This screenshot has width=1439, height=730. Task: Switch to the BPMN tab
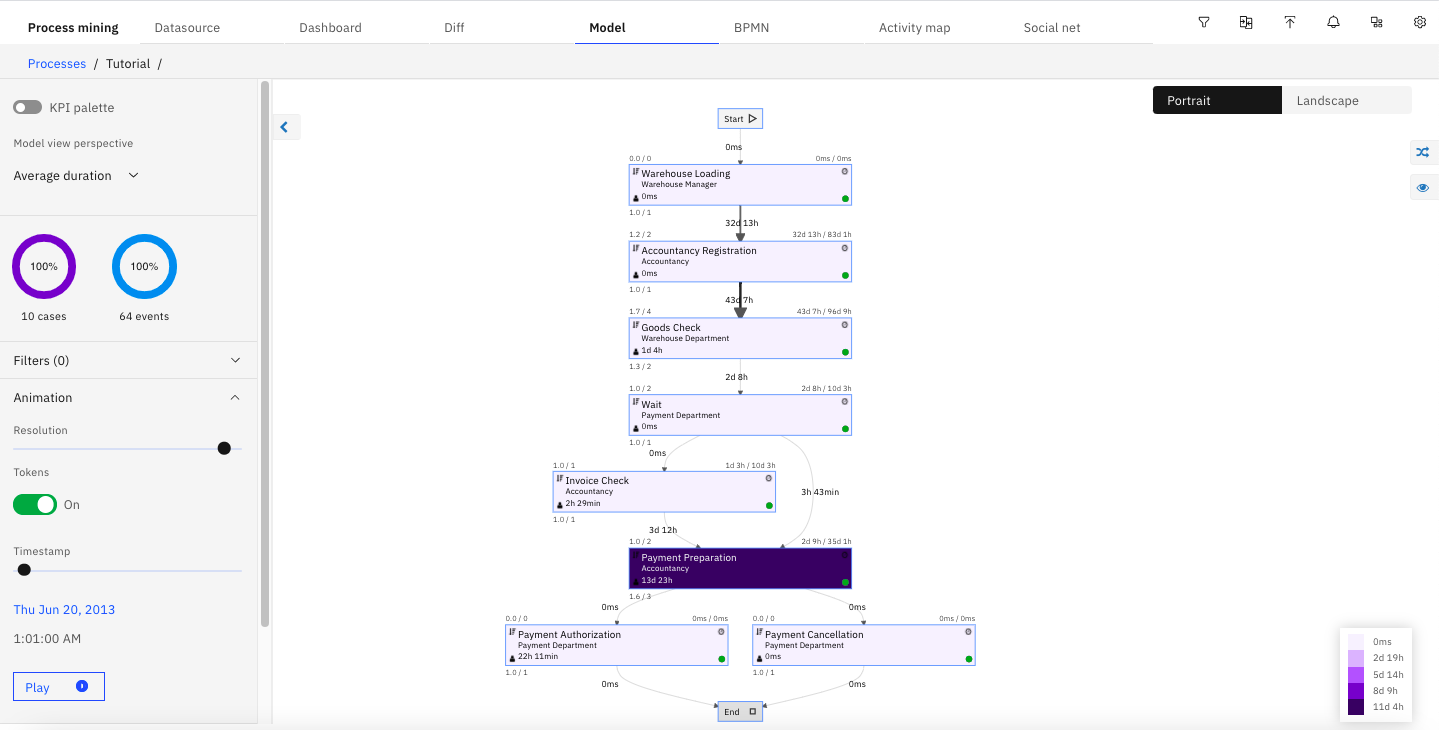pos(751,28)
